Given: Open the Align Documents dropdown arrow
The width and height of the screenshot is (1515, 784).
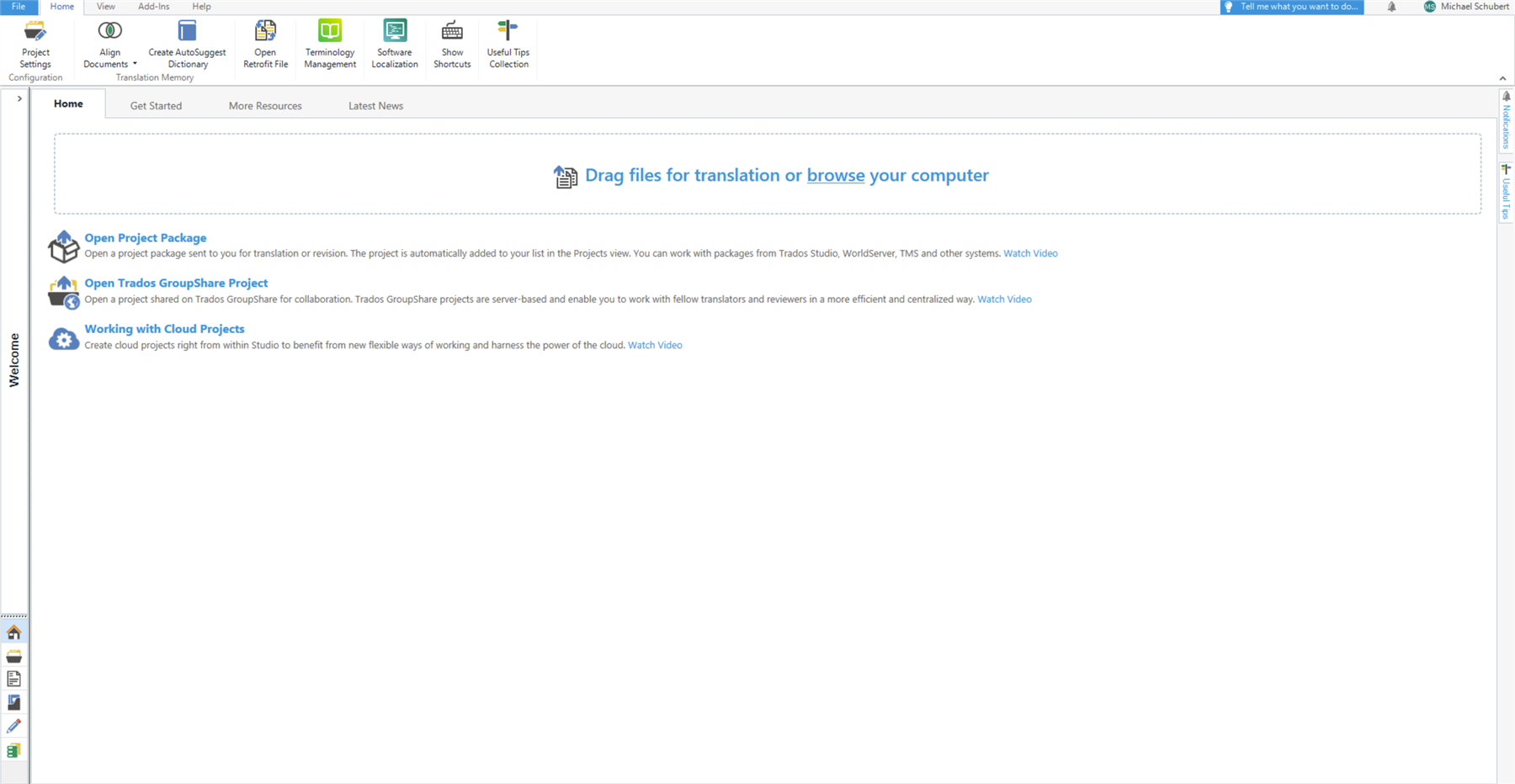Looking at the screenshot, I should pyautogui.click(x=135, y=64).
